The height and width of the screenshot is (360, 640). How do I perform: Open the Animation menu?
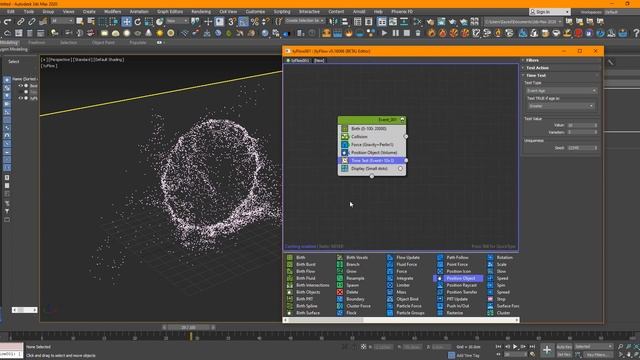pos(139,12)
